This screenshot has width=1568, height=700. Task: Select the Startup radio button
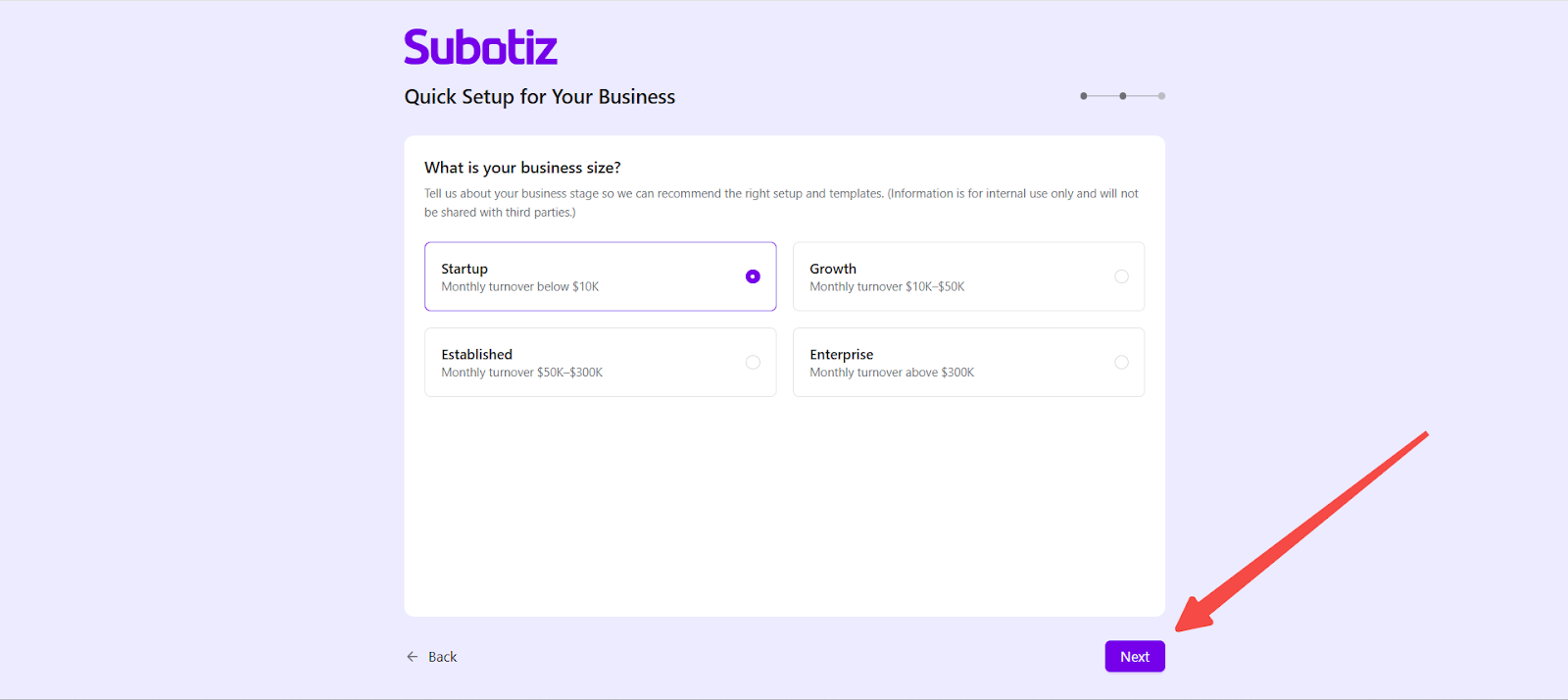[x=753, y=276]
